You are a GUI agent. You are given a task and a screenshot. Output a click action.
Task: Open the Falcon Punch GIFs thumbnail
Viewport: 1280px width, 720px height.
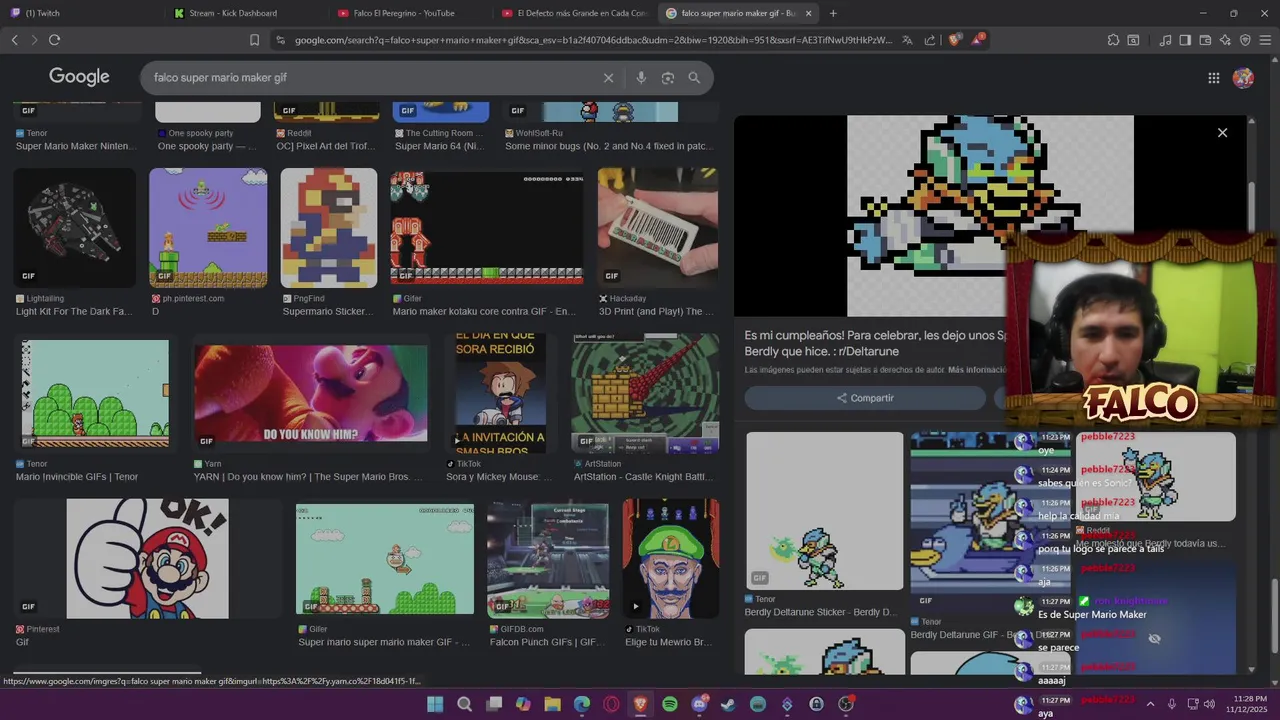coord(548,559)
